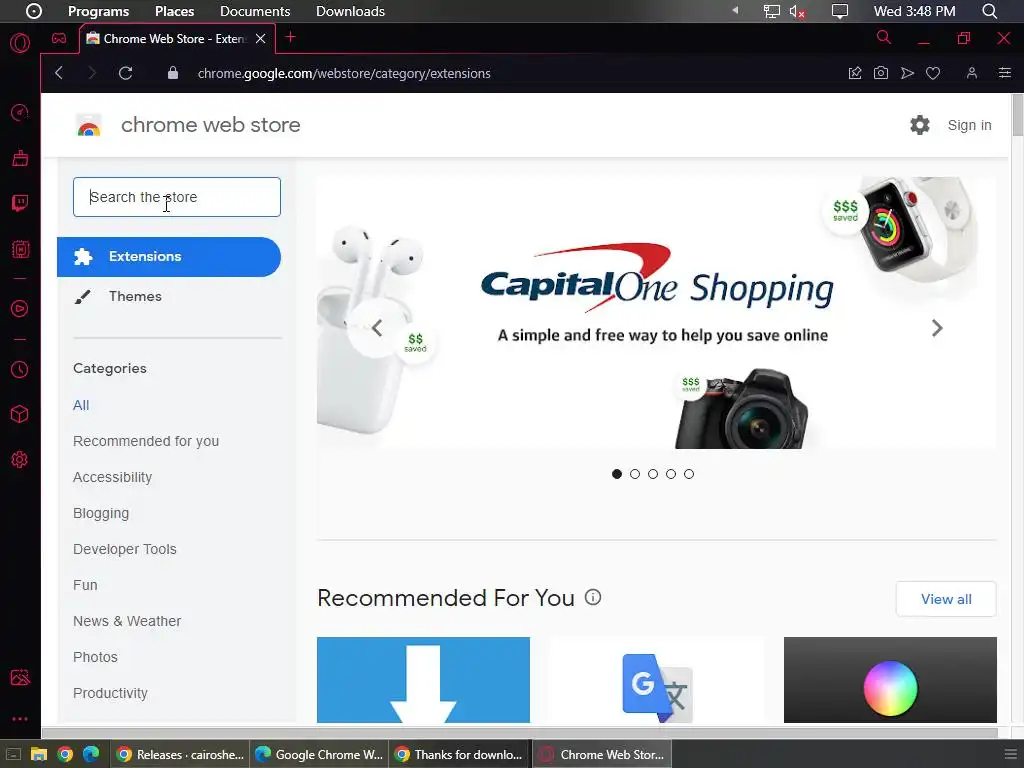
Task: Open Twitch panel in sidebar
Action: pos(20,203)
